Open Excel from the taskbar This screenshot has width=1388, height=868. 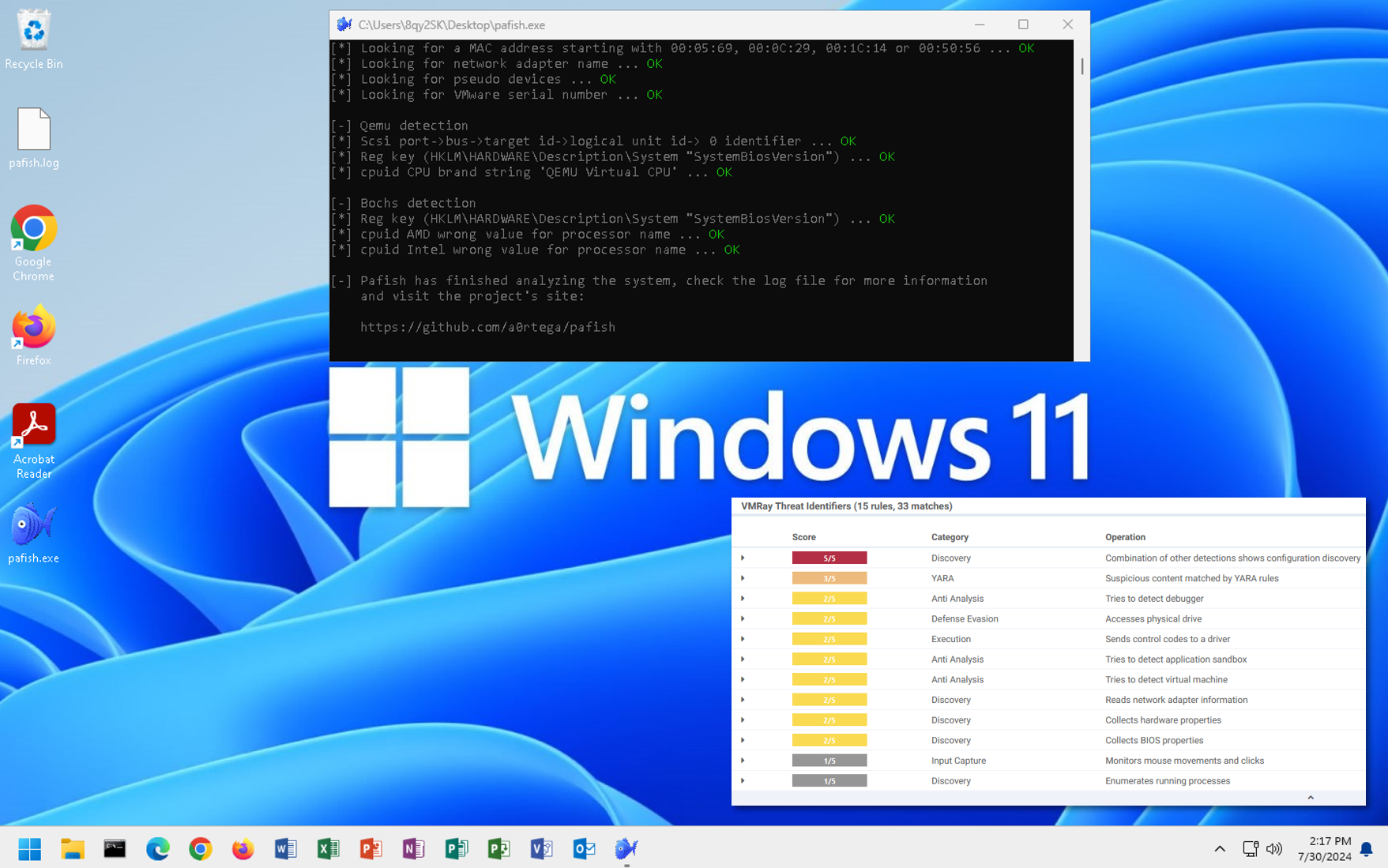coord(329,849)
